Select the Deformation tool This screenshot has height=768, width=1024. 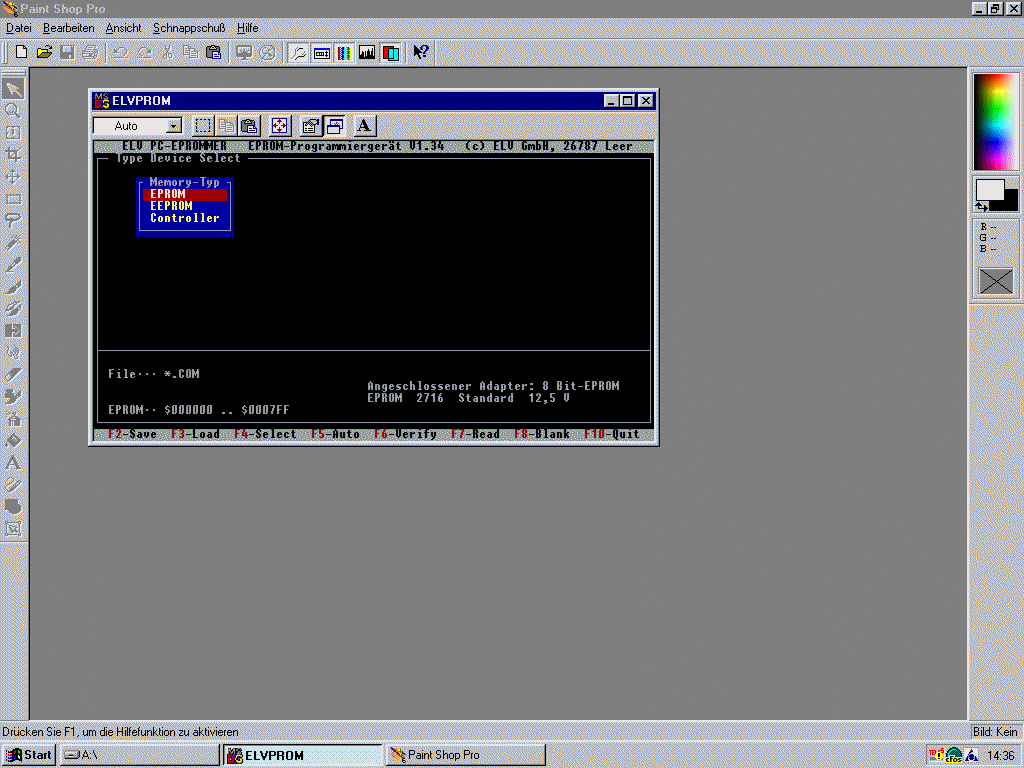pyautogui.click(x=13, y=133)
